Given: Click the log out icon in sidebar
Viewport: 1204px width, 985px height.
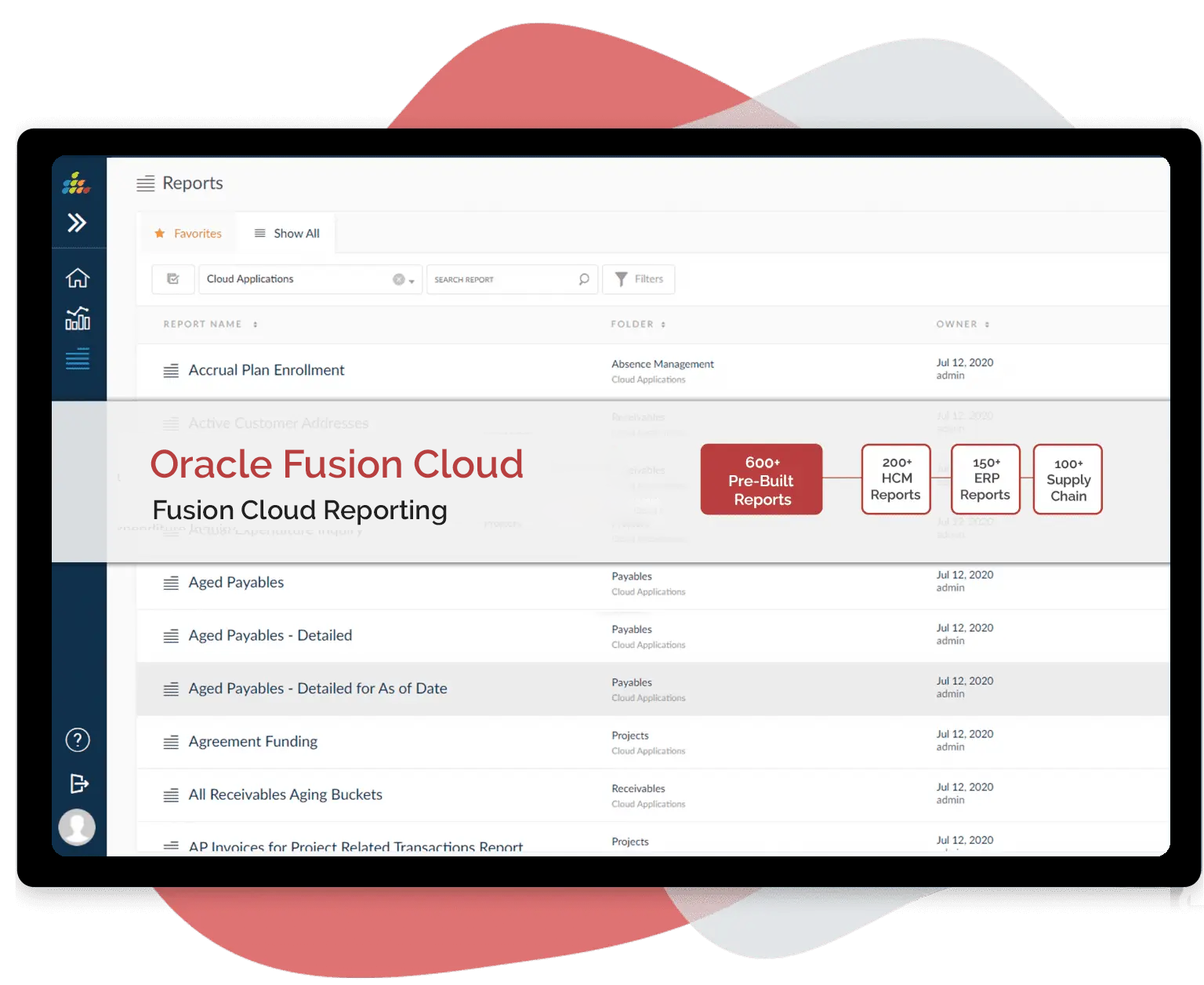Looking at the screenshot, I should [x=79, y=783].
